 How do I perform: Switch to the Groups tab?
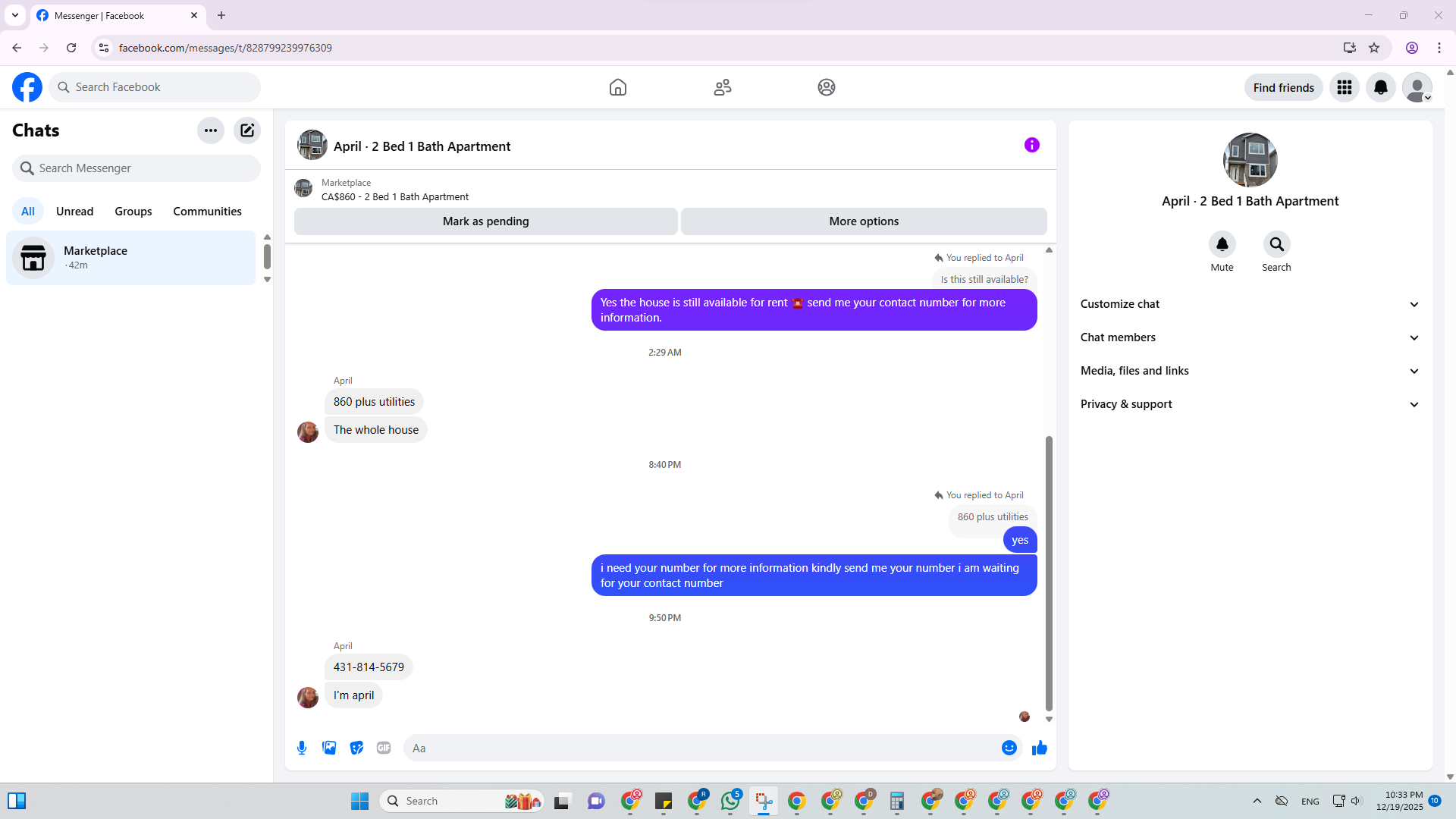[133, 212]
